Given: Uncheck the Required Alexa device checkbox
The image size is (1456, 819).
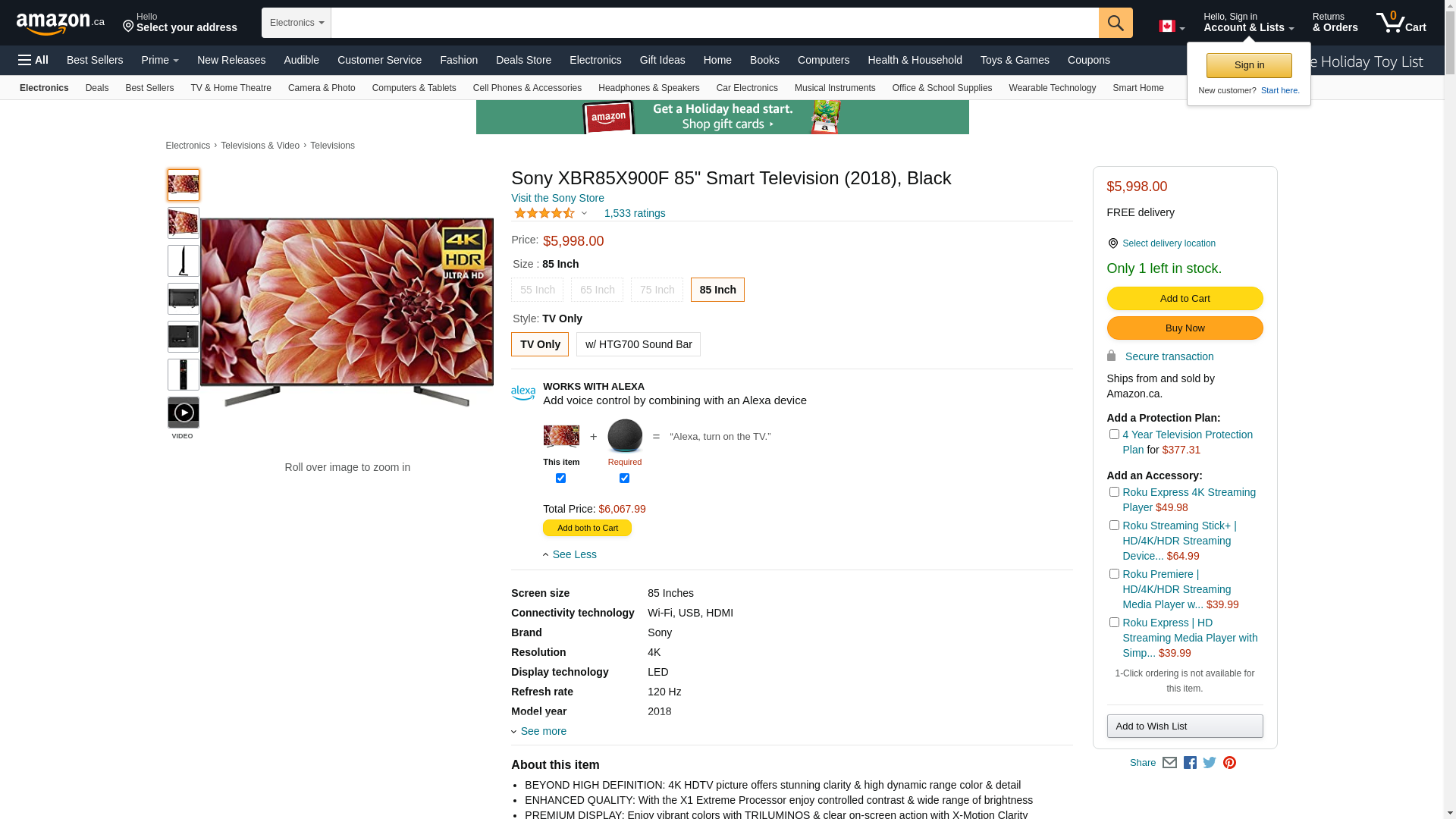Looking at the screenshot, I should tap(624, 479).
